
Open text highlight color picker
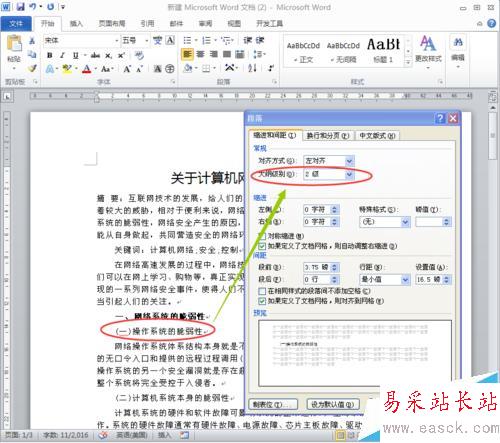(x=76, y=69)
